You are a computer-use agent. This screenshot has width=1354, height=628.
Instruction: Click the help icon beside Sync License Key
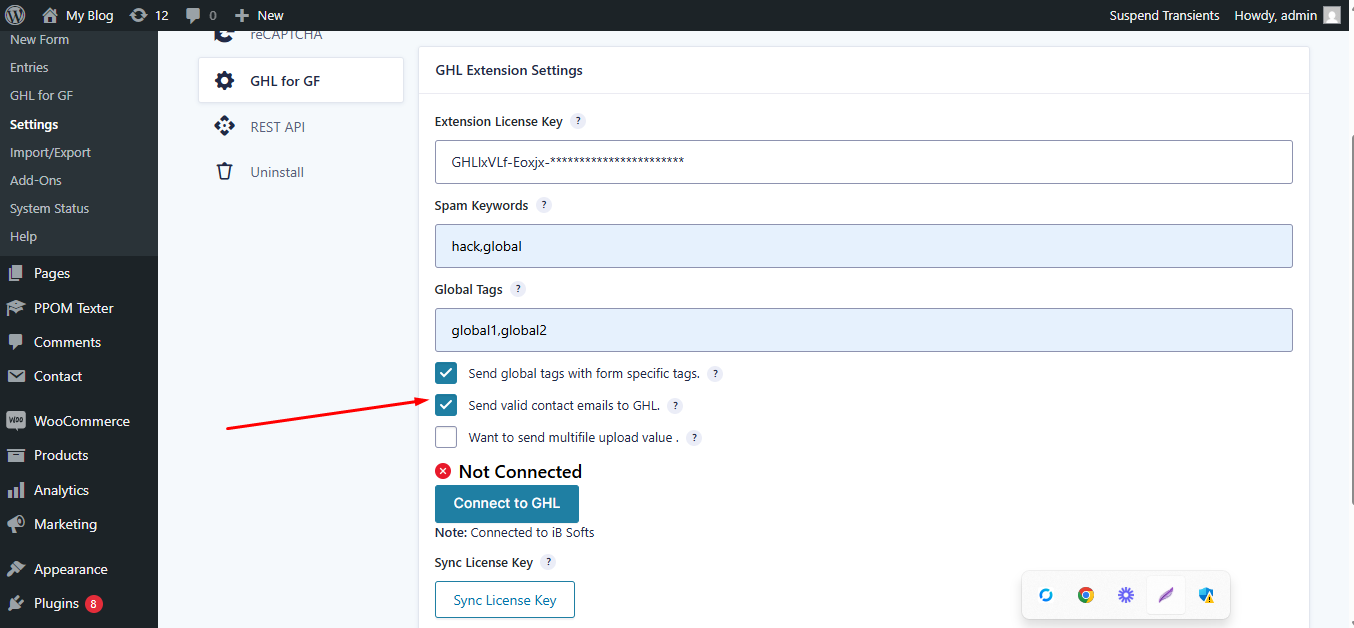coord(548,562)
